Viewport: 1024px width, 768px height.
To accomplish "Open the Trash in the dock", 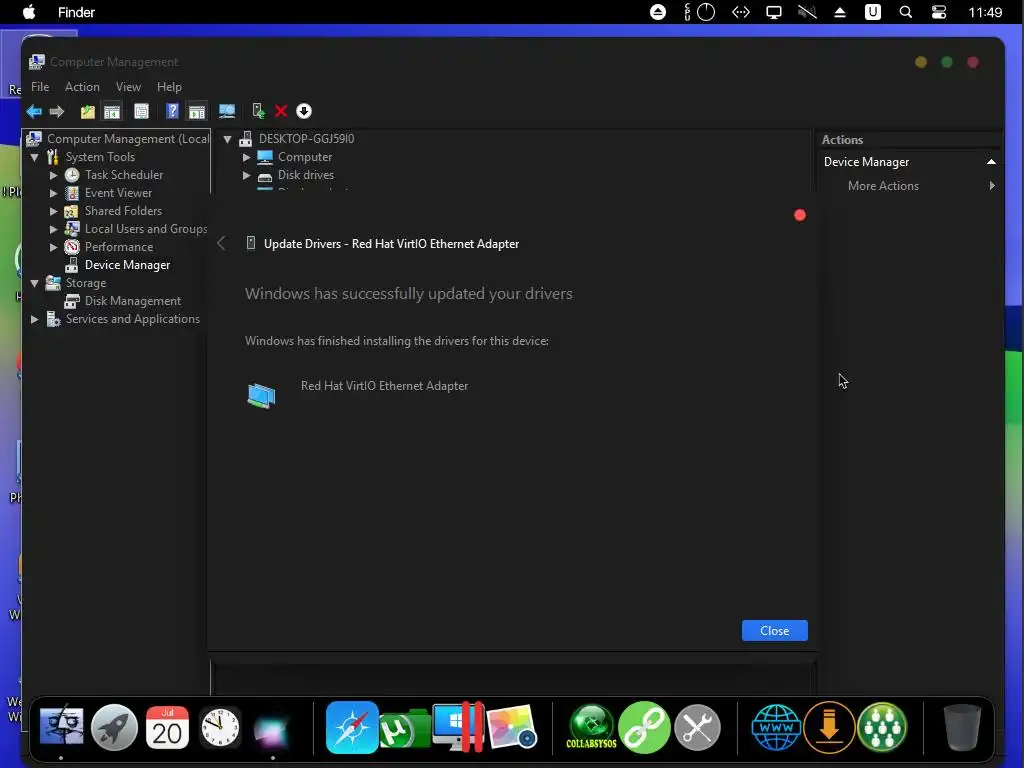I will point(962,727).
